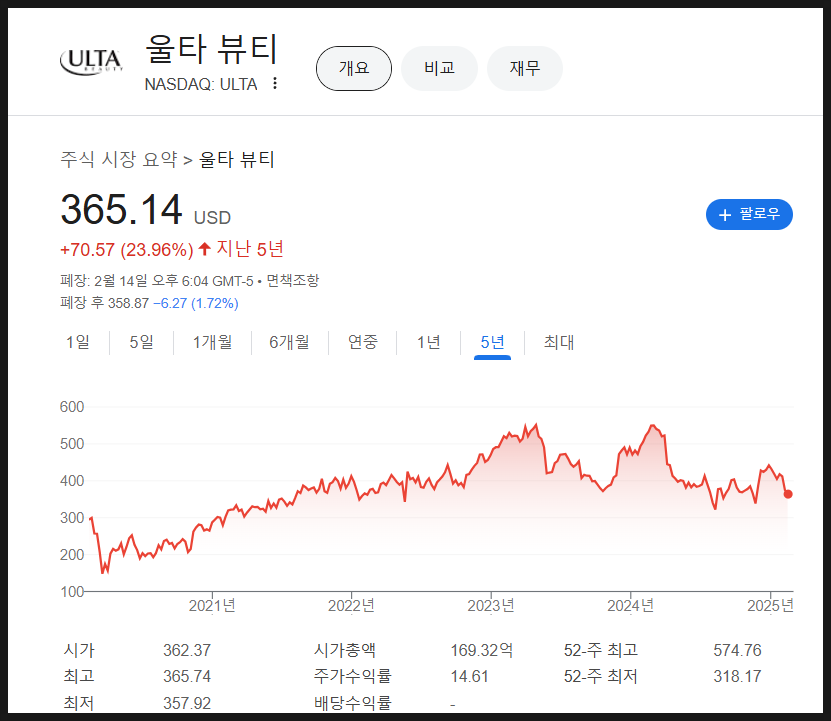The image size is (831, 721).
Task: Switch chart to 1개월 range
Action: click(213, 342)
